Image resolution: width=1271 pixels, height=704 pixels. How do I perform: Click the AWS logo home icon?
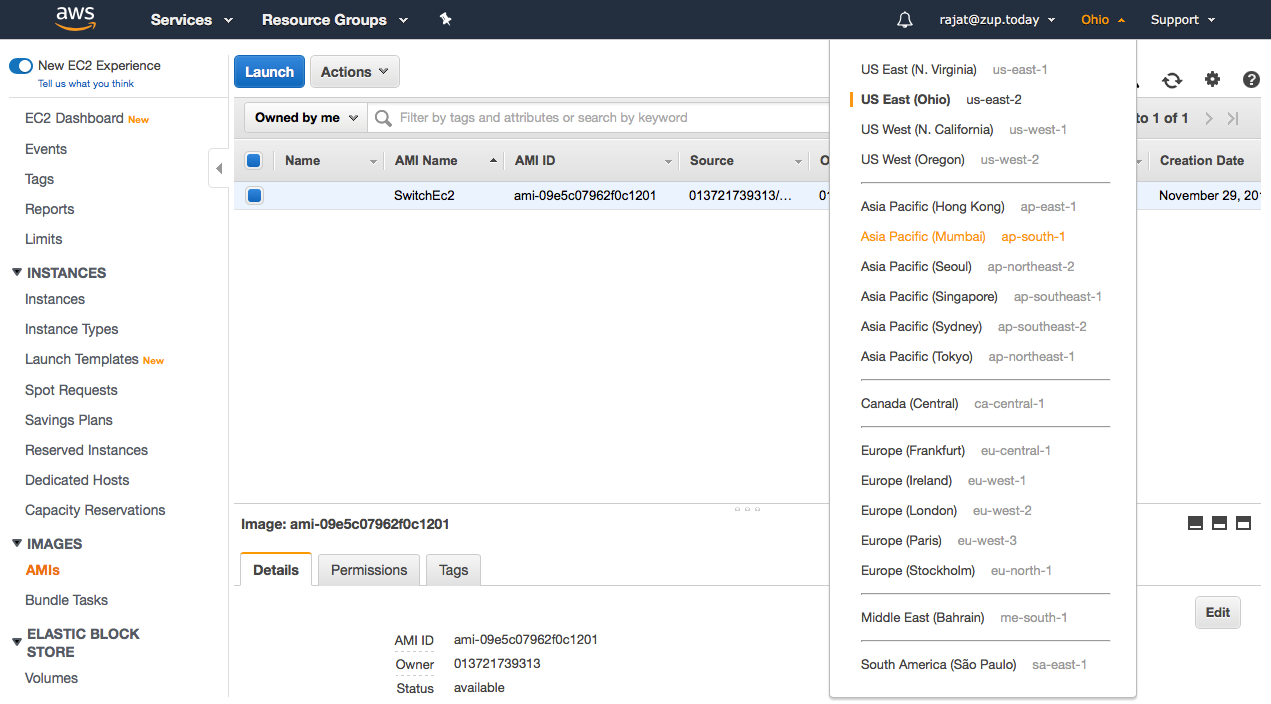tap(75, 19)
